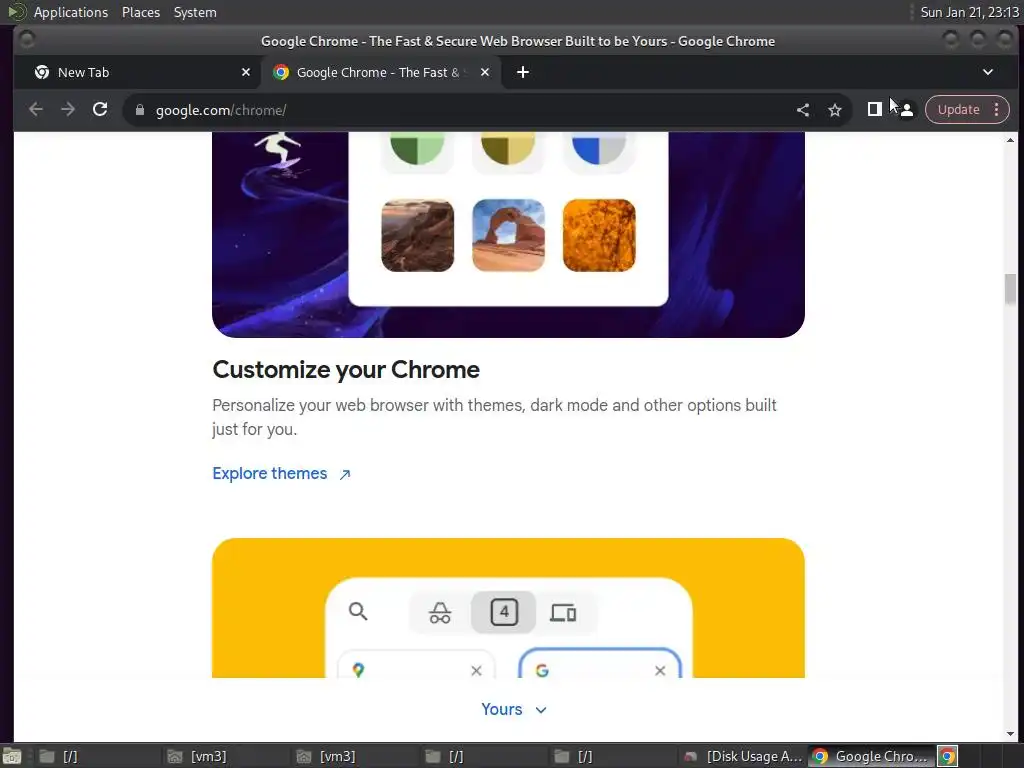The height and width of the screenshot is (768, 1024).
Task: Select the orange autumn leaves thumbnail
Action: pyautogui.click(x=599, y=235)
